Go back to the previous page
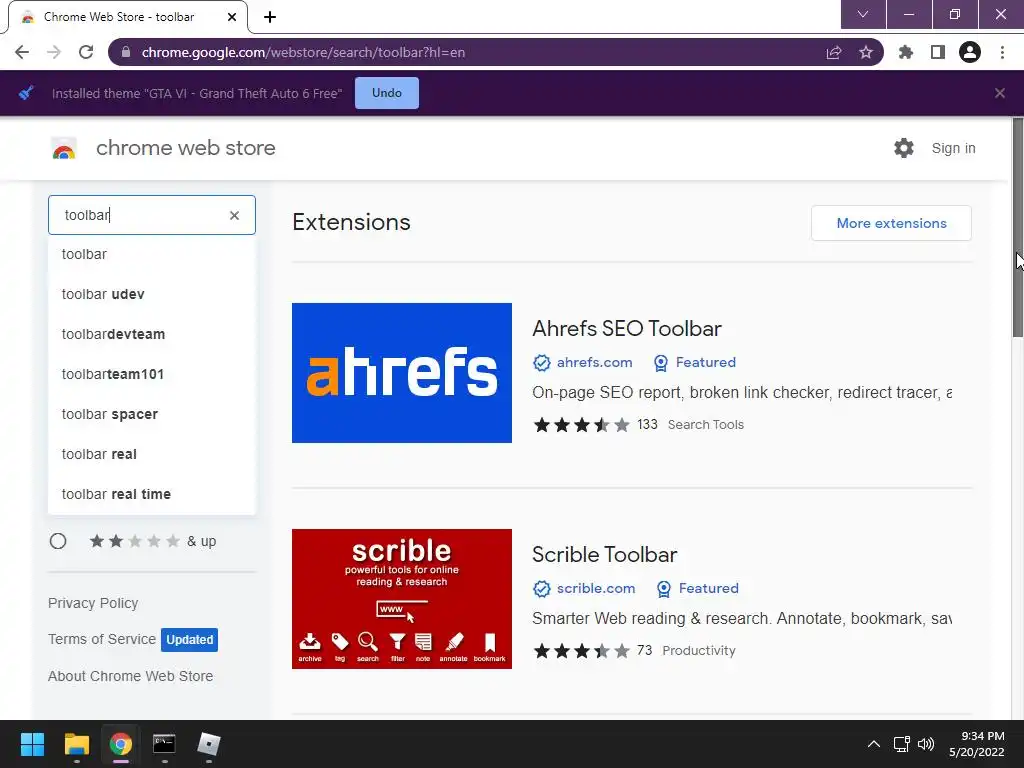This screenshot has width=1024, height=768. click(x=22, y=52)
